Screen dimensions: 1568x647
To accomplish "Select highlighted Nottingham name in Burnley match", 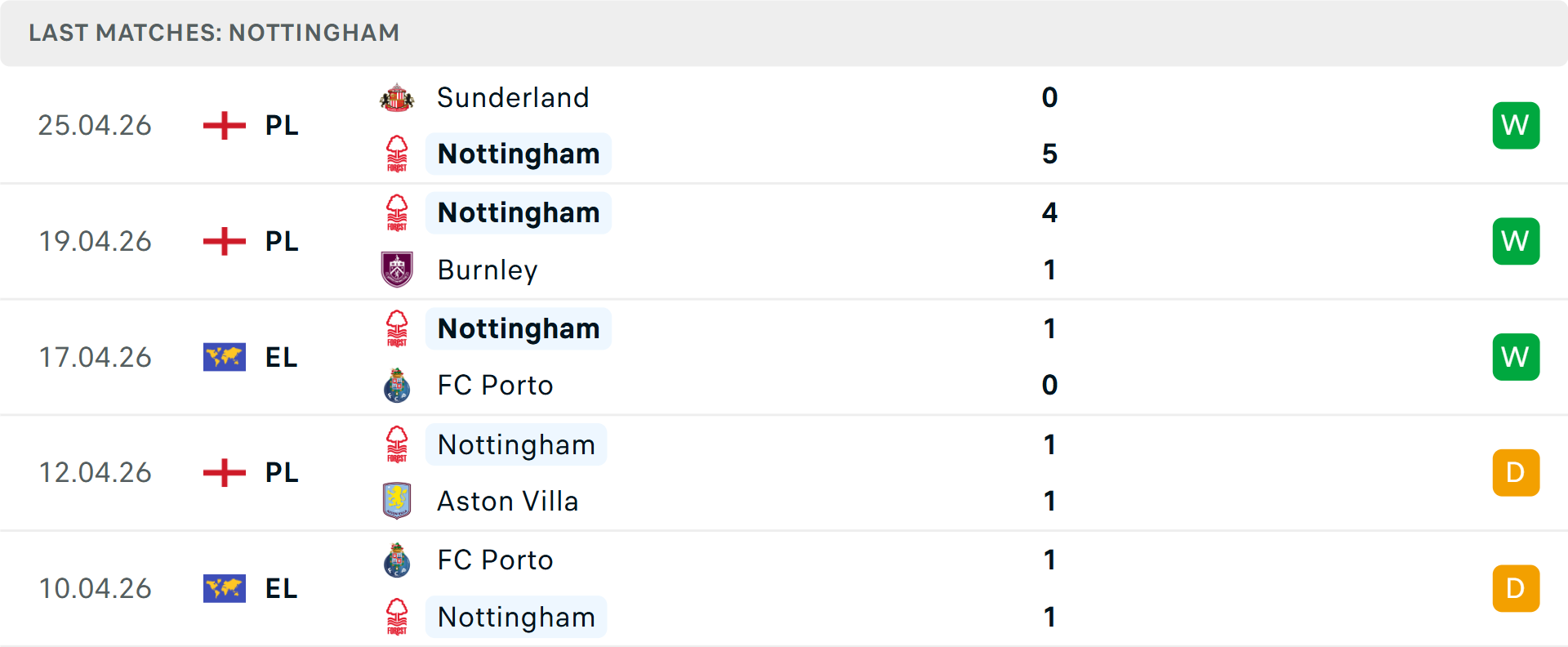I will [x=519, y=213].
